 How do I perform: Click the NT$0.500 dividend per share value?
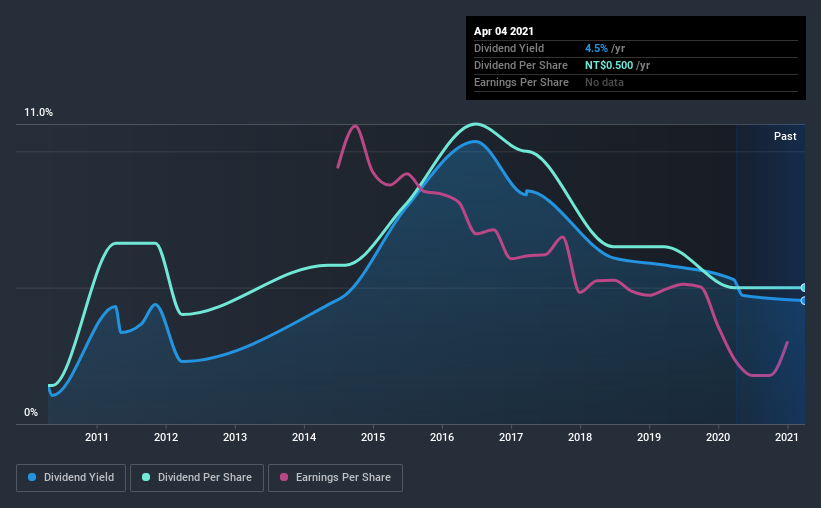[609, 65]
